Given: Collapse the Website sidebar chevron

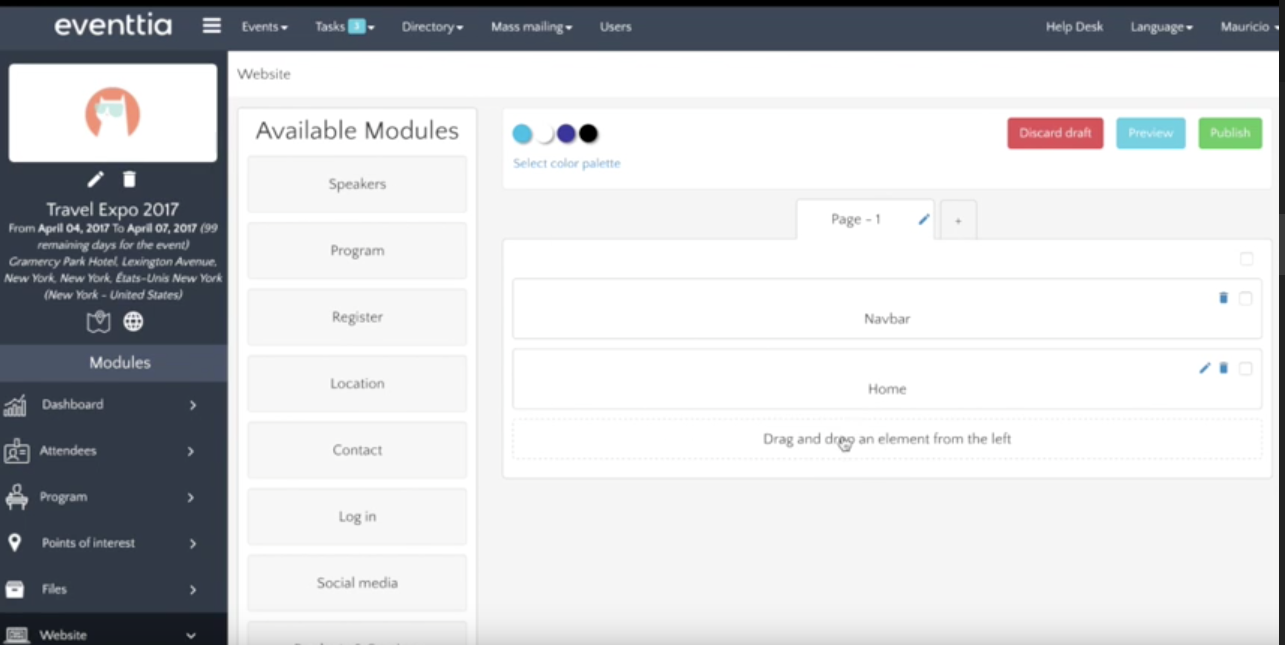Looking at the screenshot, I should coord(191,635).
